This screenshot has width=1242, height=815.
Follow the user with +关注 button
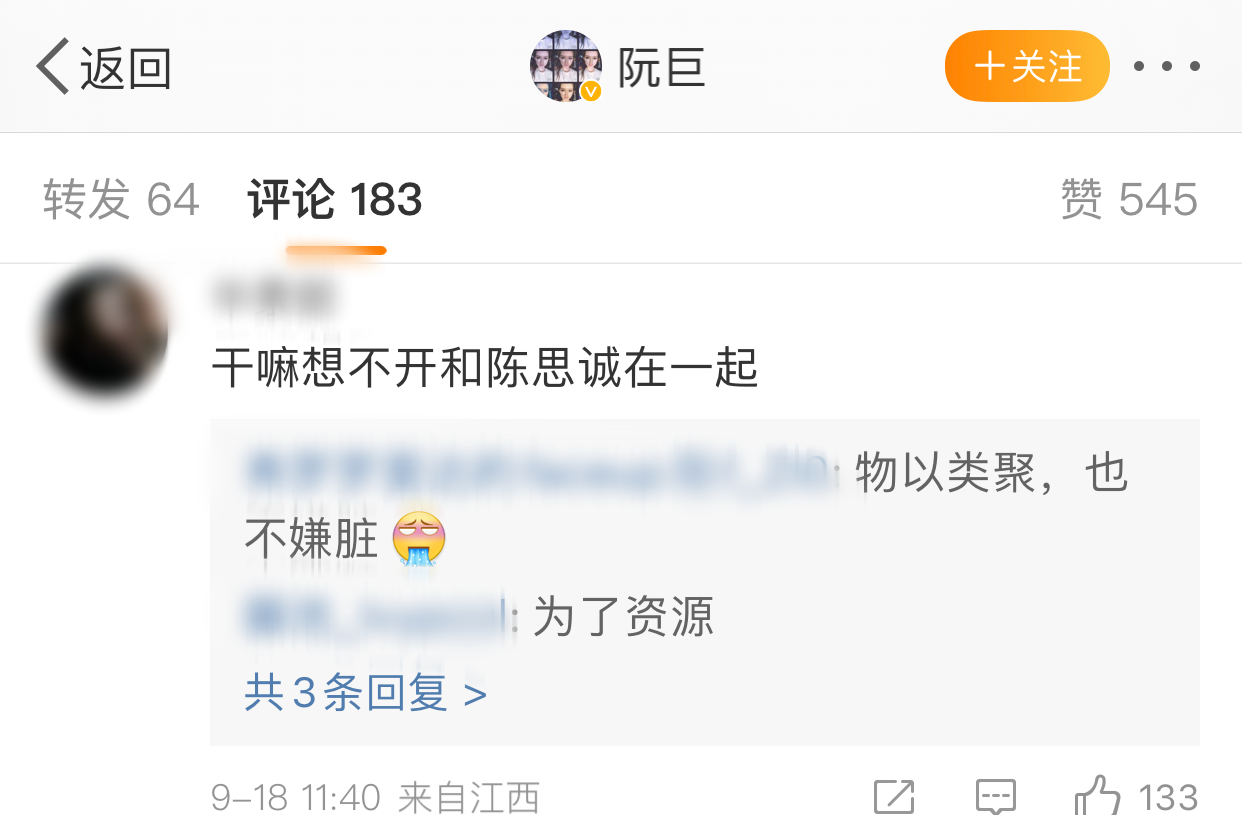1027,66
